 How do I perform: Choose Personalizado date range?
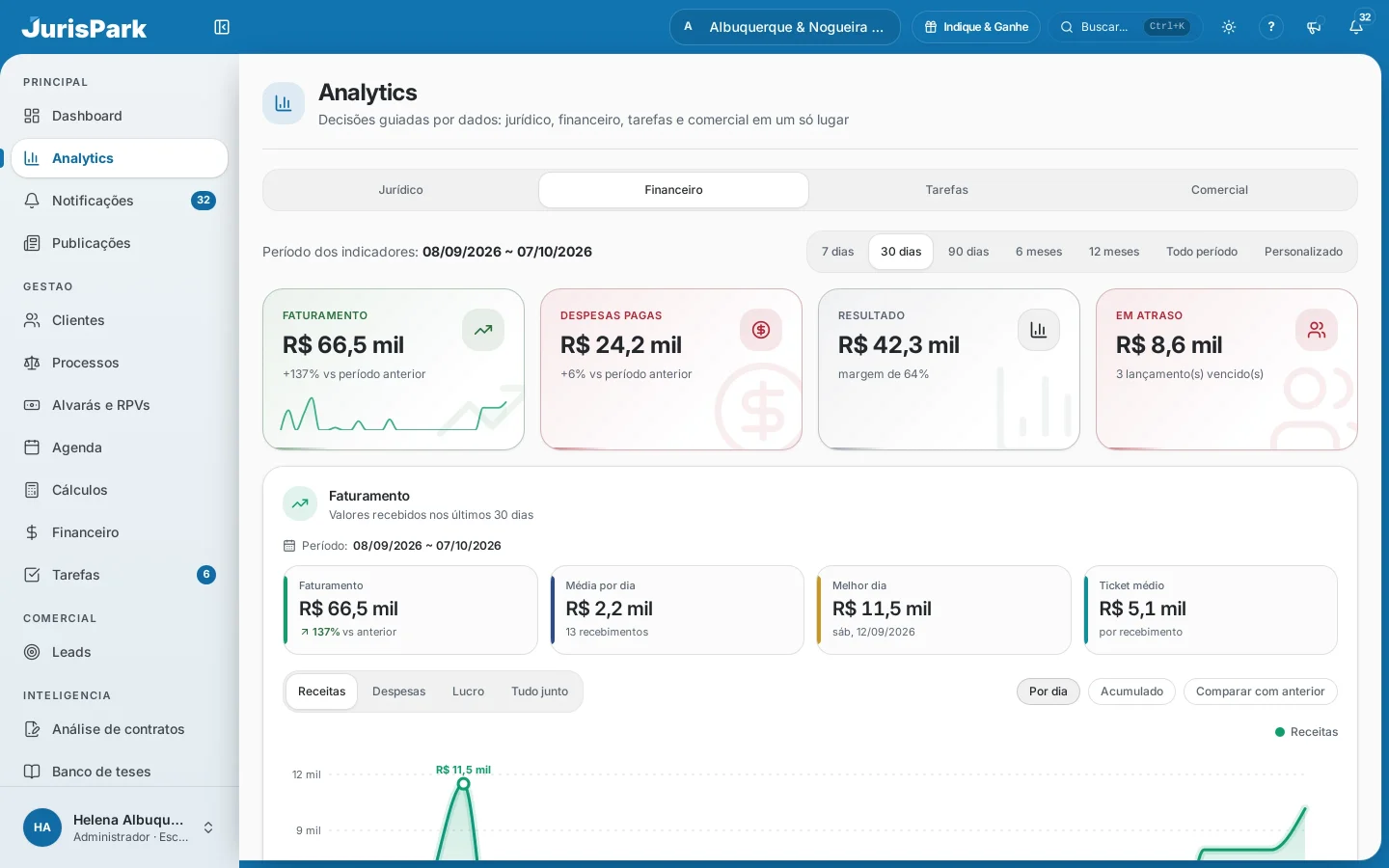click(x=1303, y=252)
